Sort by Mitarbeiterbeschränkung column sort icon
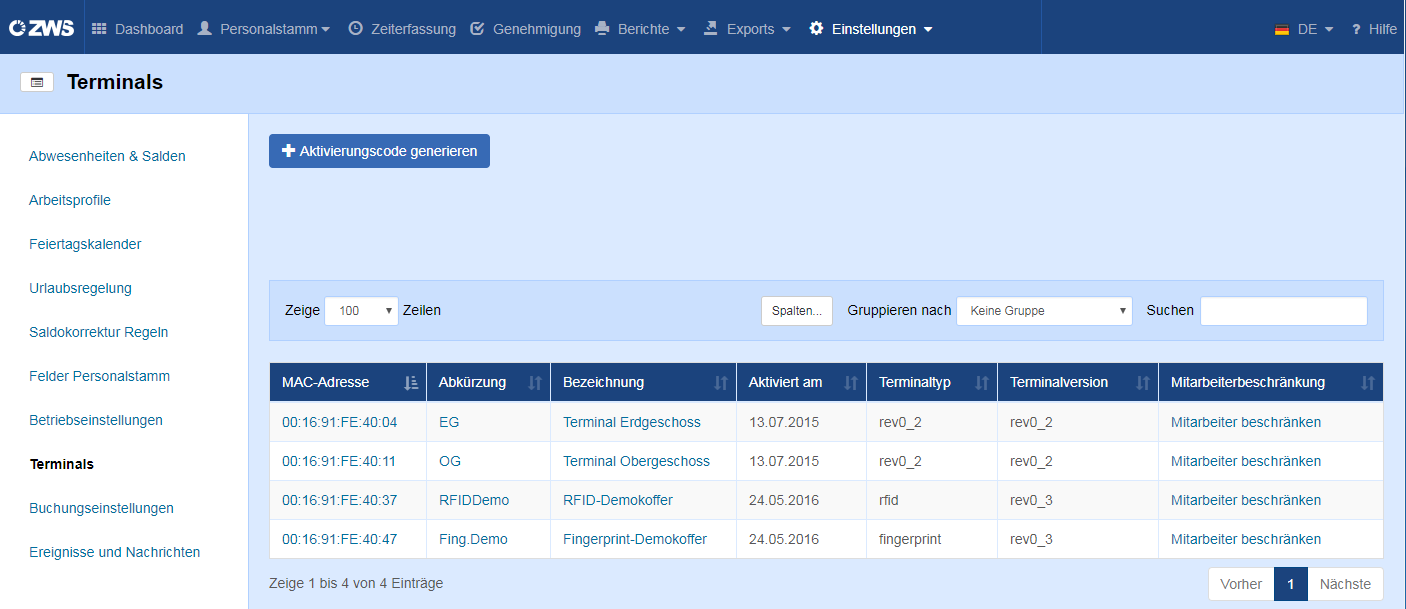 (x=1368, y=382)
